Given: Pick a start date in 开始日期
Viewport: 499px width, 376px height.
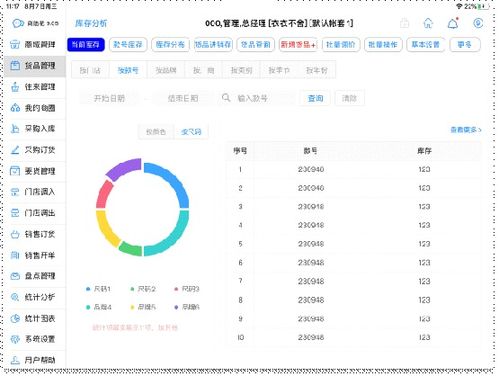Looking at the screenshot, I should [x=109, y=98].
